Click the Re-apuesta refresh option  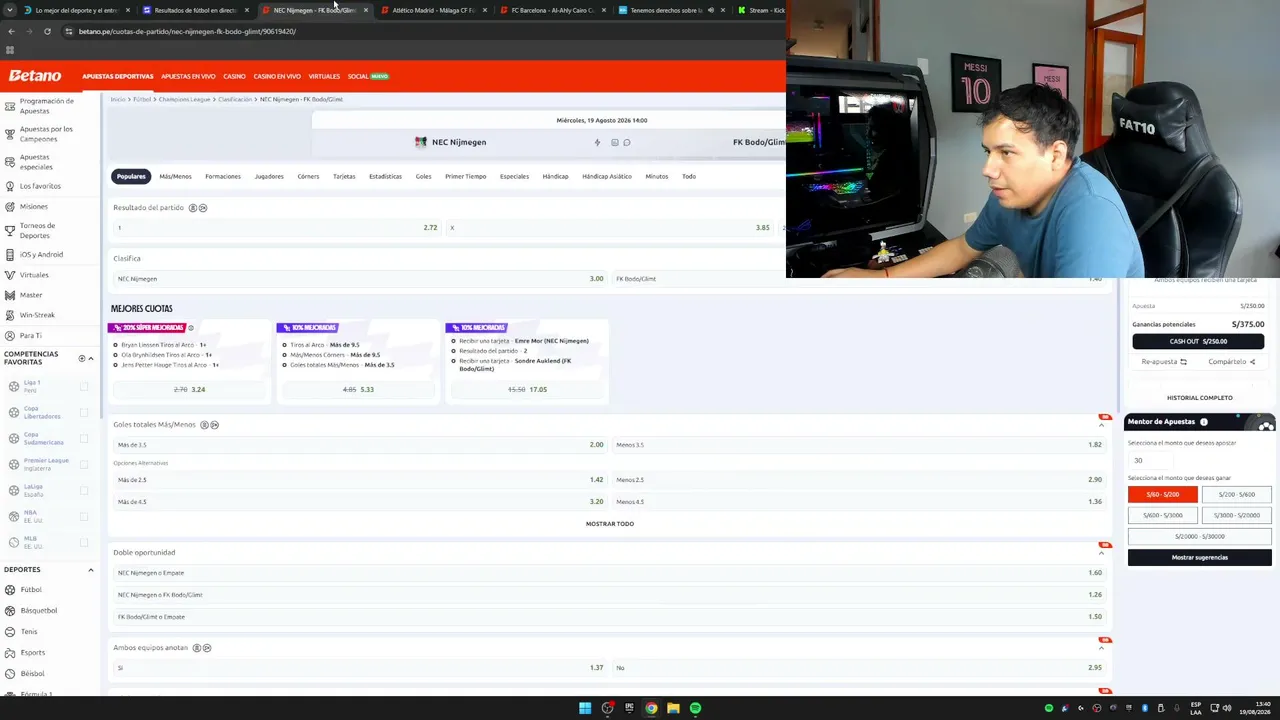1164,362
